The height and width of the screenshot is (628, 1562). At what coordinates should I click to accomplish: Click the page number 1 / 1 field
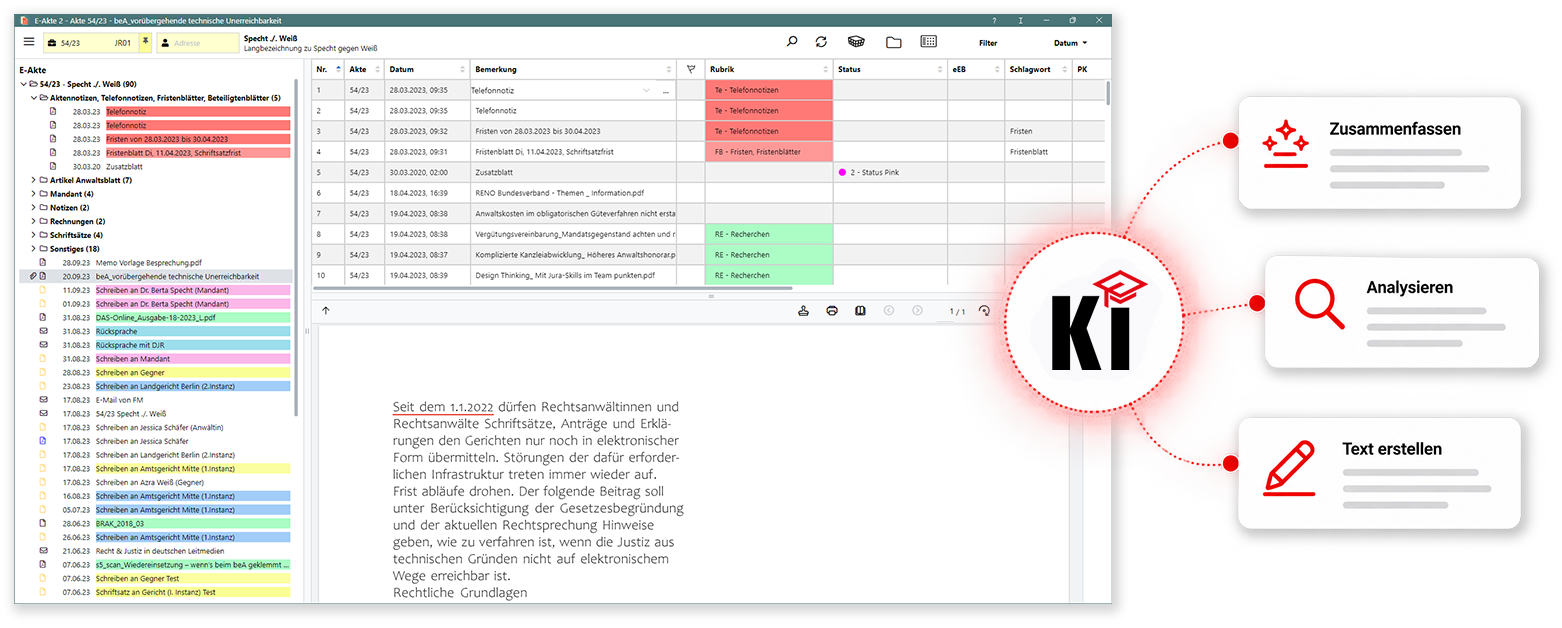957,312
